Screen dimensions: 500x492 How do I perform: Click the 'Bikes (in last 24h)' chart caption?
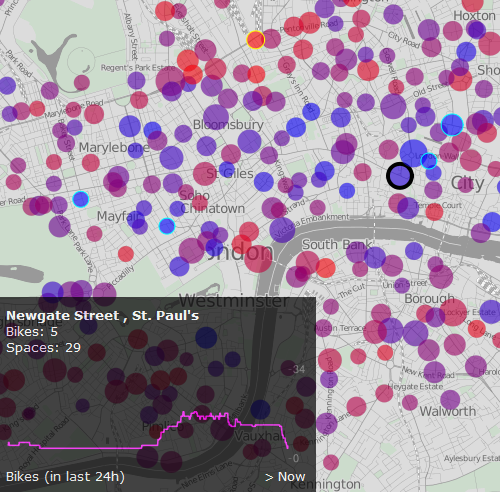65,477
